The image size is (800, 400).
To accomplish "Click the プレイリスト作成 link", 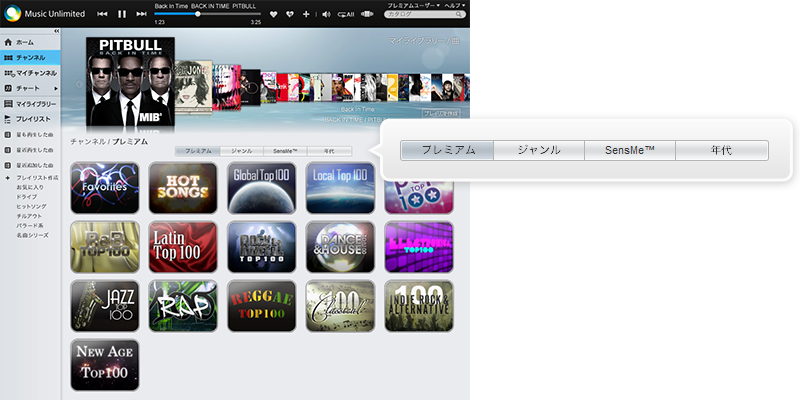I will (x=36, y=177).
